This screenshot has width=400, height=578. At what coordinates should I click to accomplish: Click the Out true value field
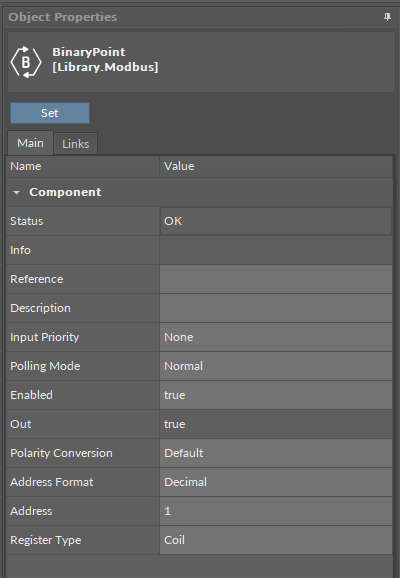click(276, 424)
